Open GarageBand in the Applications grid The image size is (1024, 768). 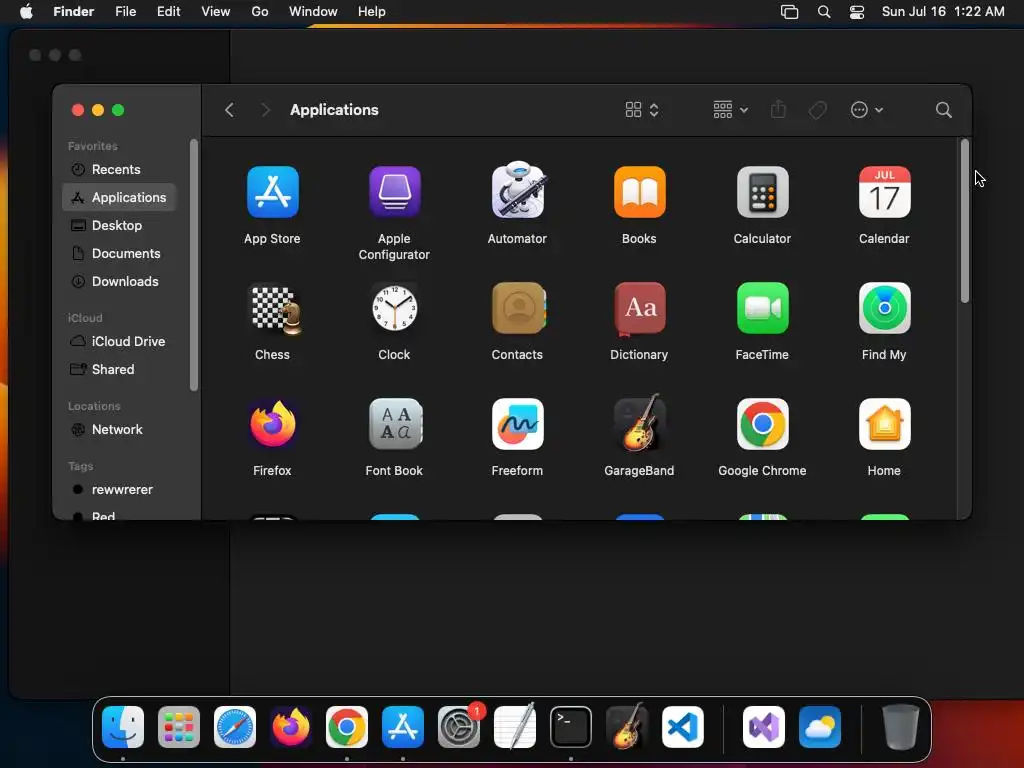[x=639, y=423]
